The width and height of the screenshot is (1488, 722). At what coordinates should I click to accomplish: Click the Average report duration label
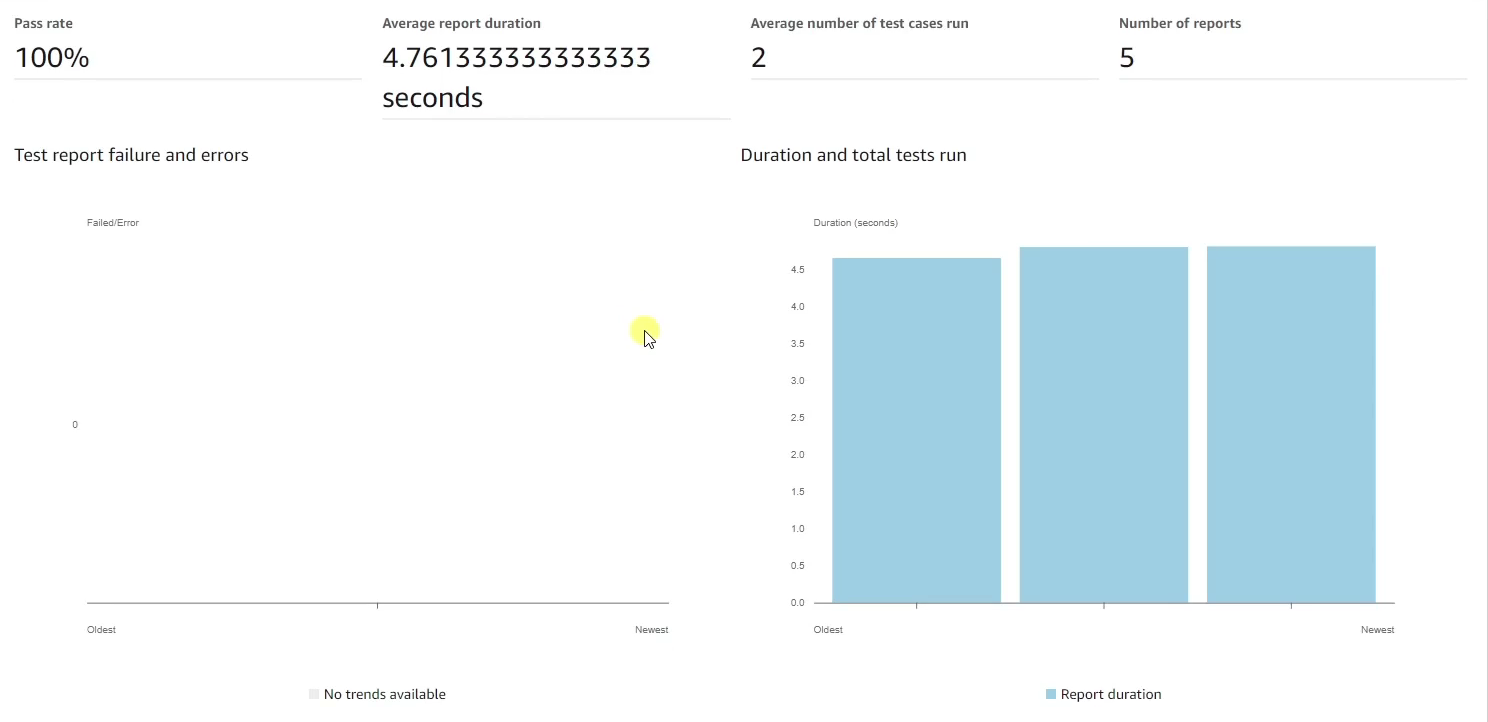click(461, 23)
